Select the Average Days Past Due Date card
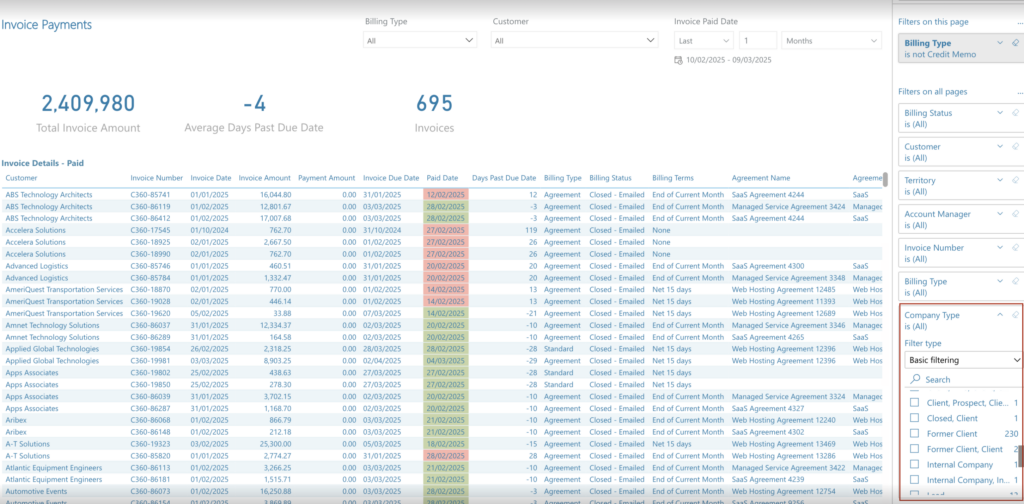This screenshot has height=504, width=1024. pyautogui.click(x=254, y=112)
